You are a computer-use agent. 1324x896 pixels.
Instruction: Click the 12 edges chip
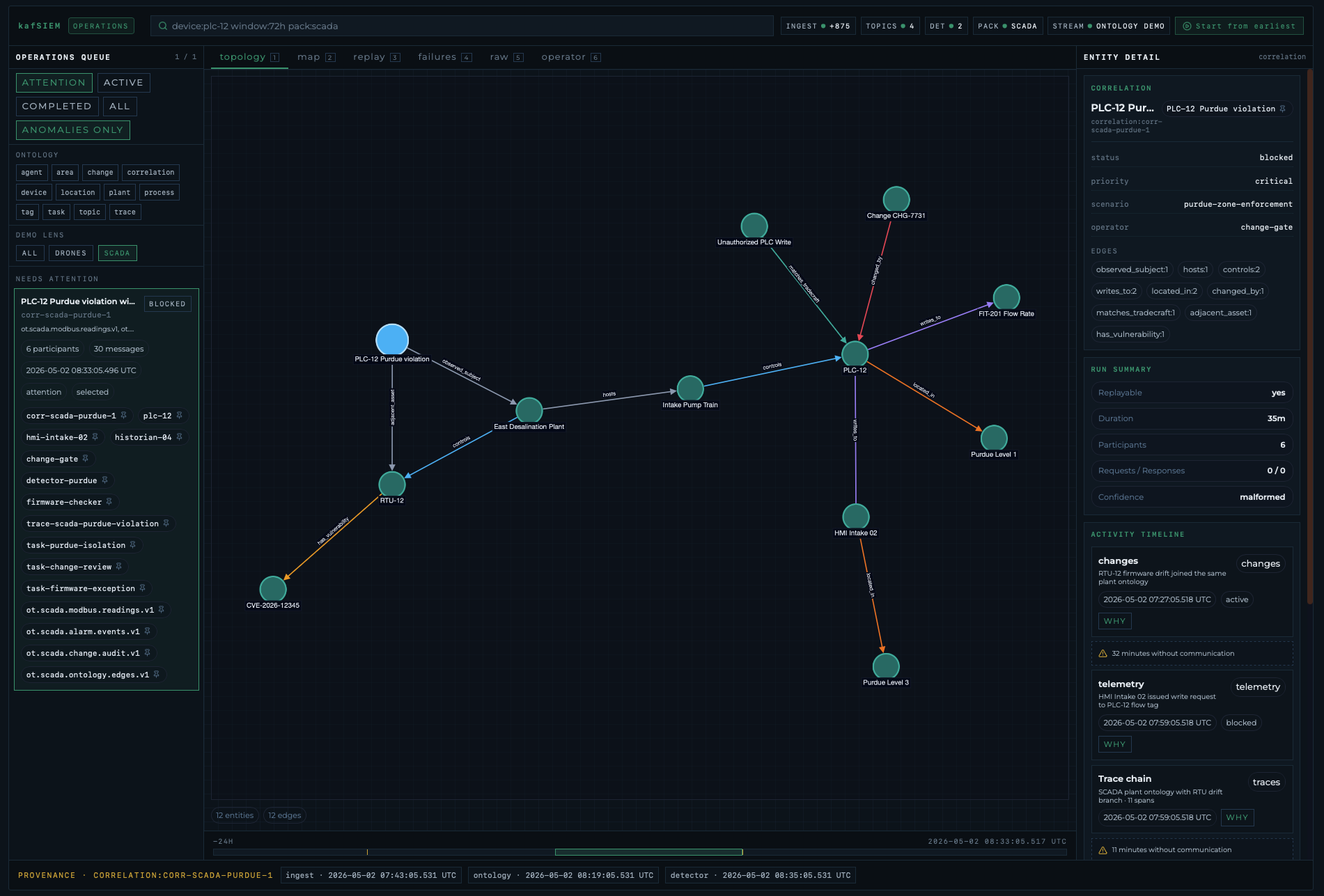point(285,815)
